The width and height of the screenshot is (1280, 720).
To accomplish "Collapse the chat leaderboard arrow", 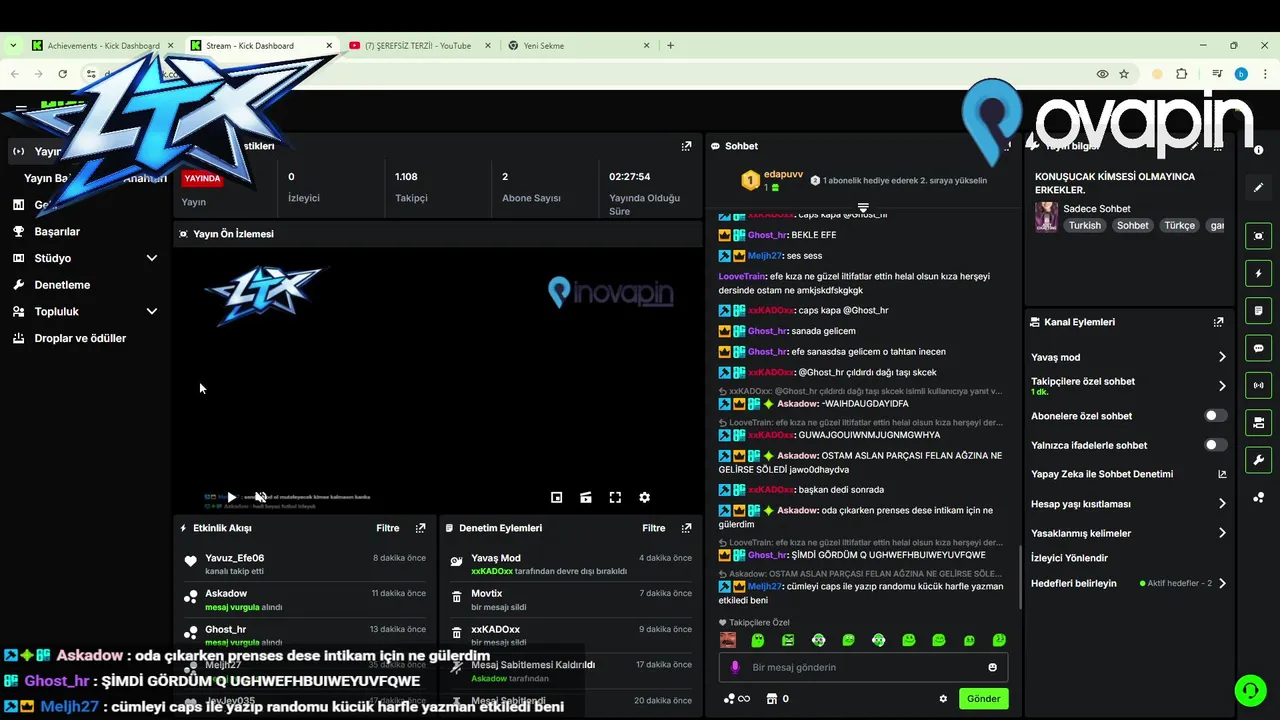I will pyautogui.click(x=863, y=208).
